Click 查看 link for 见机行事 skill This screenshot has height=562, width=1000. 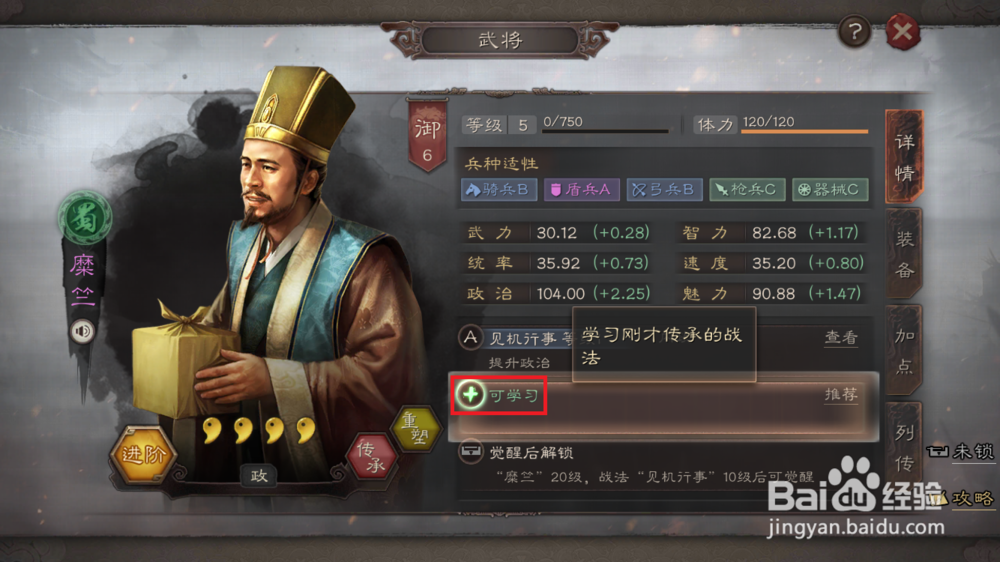(x=841, y=337)
